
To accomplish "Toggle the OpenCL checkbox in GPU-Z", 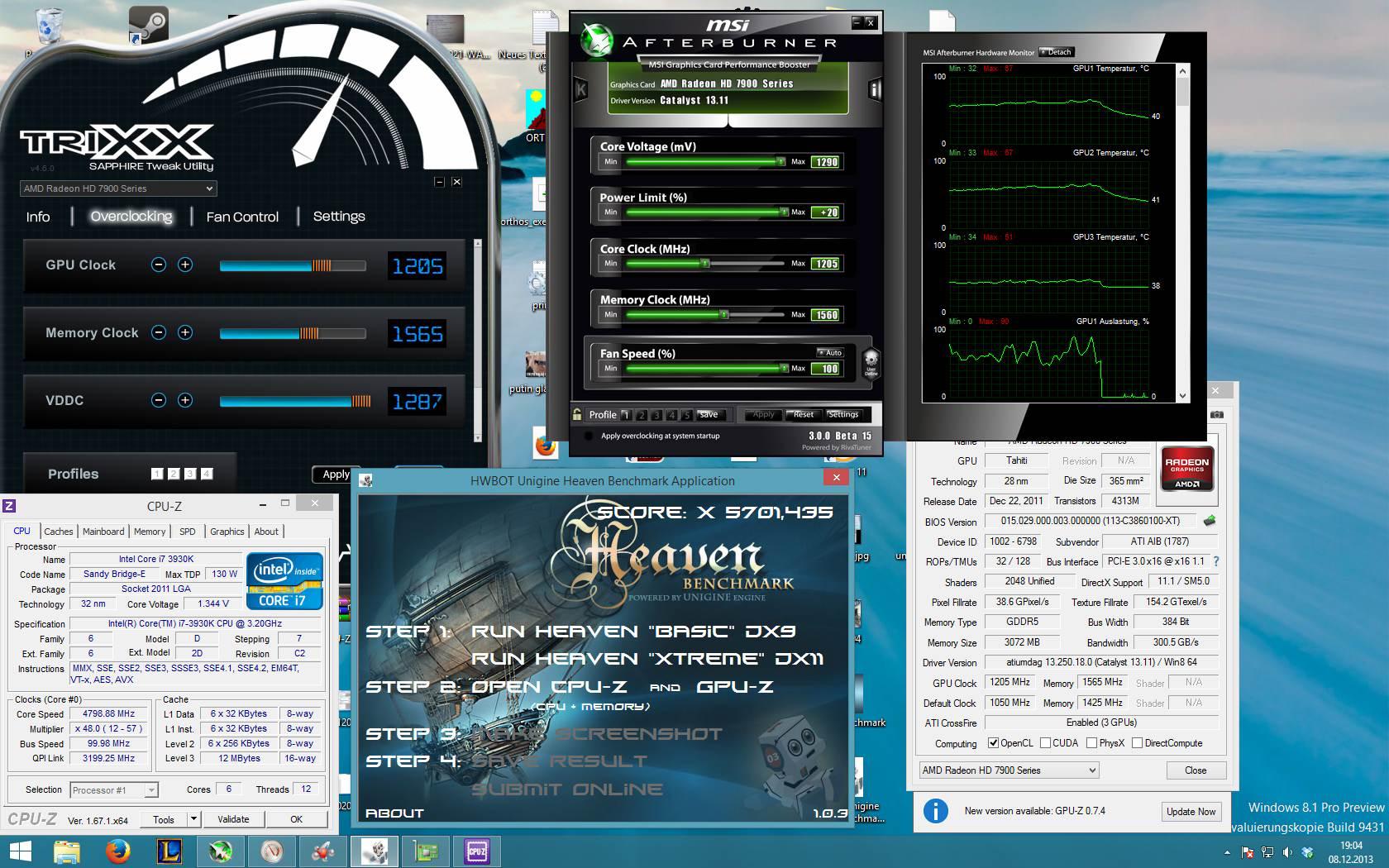I will [993, 743].
